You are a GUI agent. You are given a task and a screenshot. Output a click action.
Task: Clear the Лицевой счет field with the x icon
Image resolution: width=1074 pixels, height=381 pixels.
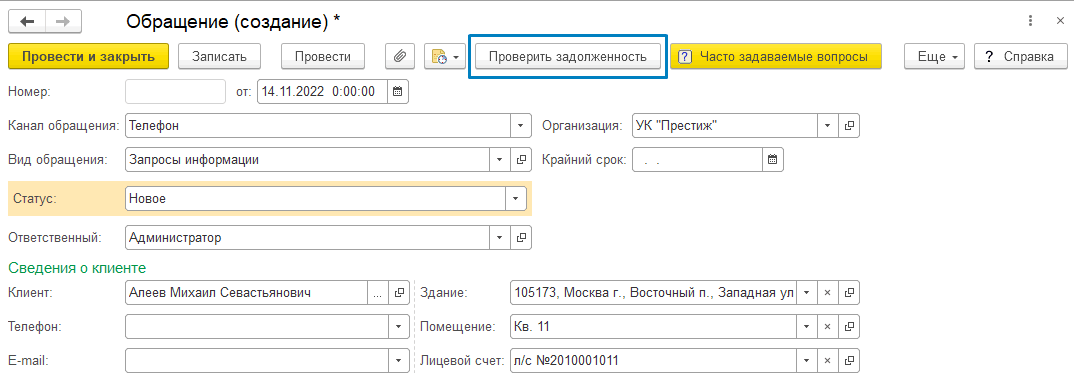827,360
